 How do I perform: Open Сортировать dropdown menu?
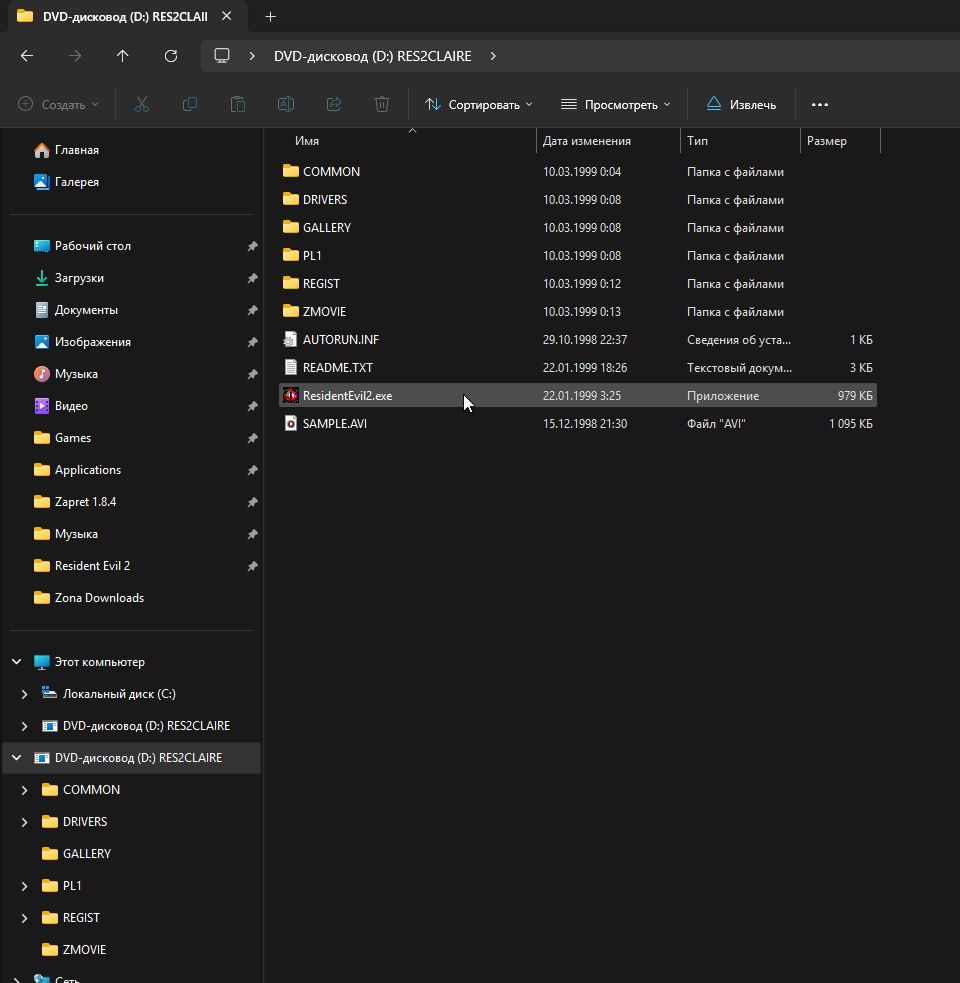(478, 104)
